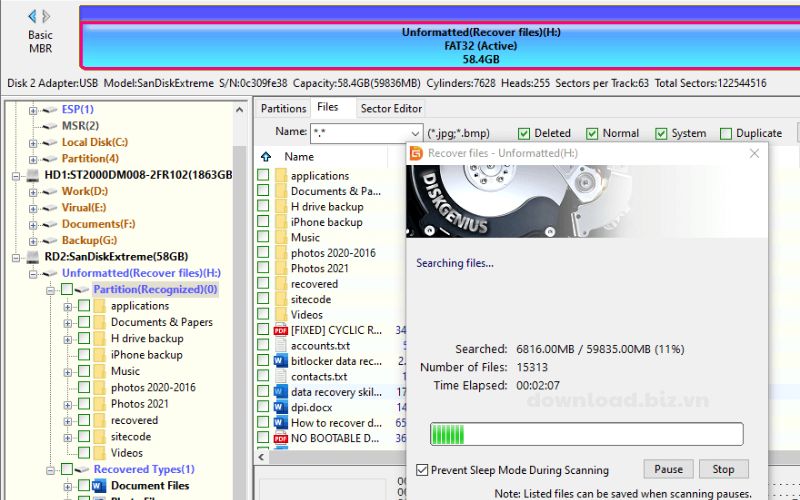Viewport: 800px width, 500px height.
Task: Click the Word icon of bitlocker data file
Action: coord(282,361)
